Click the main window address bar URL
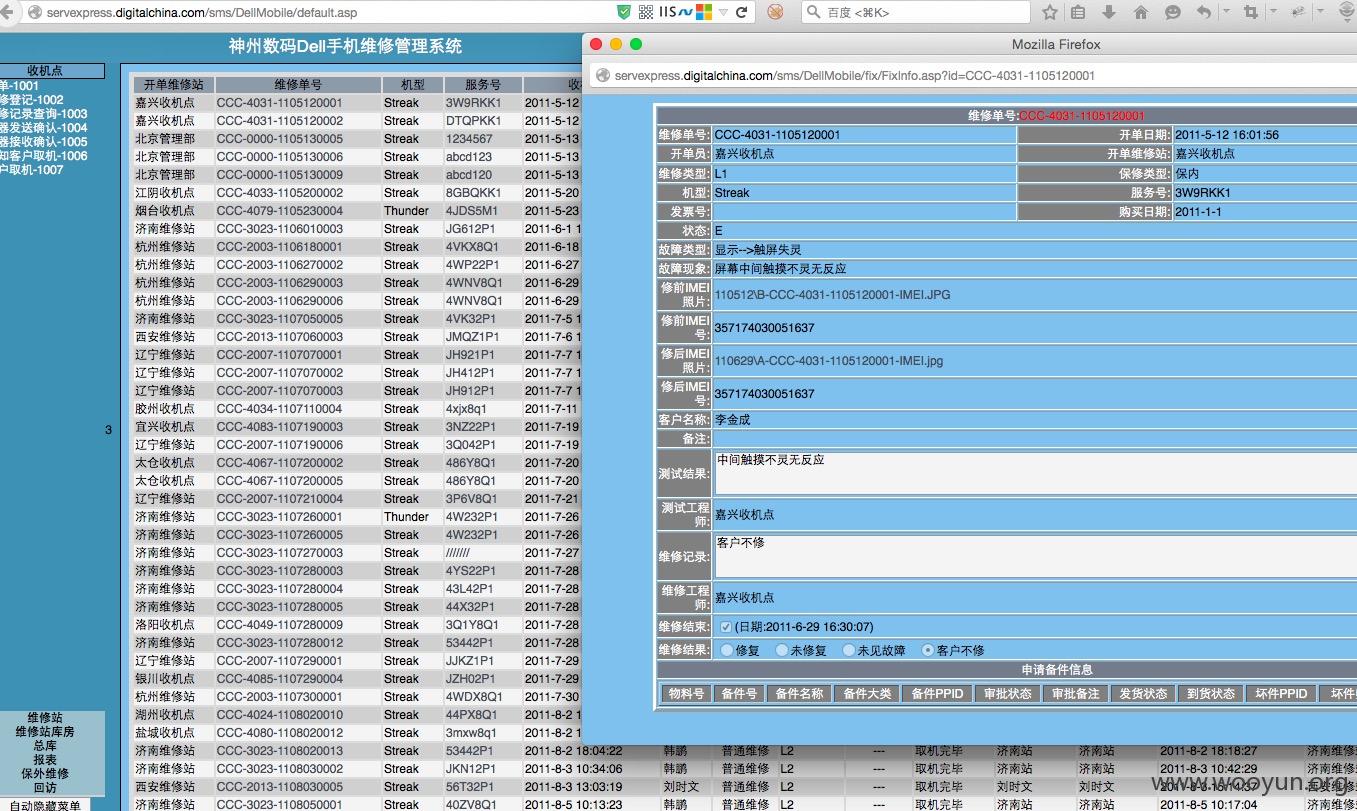Image resolution: width=1357 pixels, height=811 pixels. 201,13
